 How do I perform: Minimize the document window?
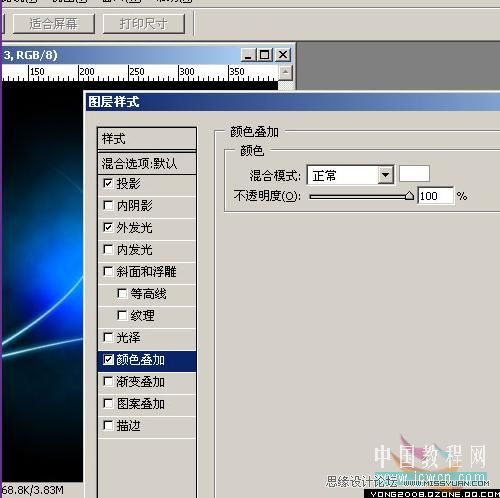pyautogui.click(x=248, y=55)
